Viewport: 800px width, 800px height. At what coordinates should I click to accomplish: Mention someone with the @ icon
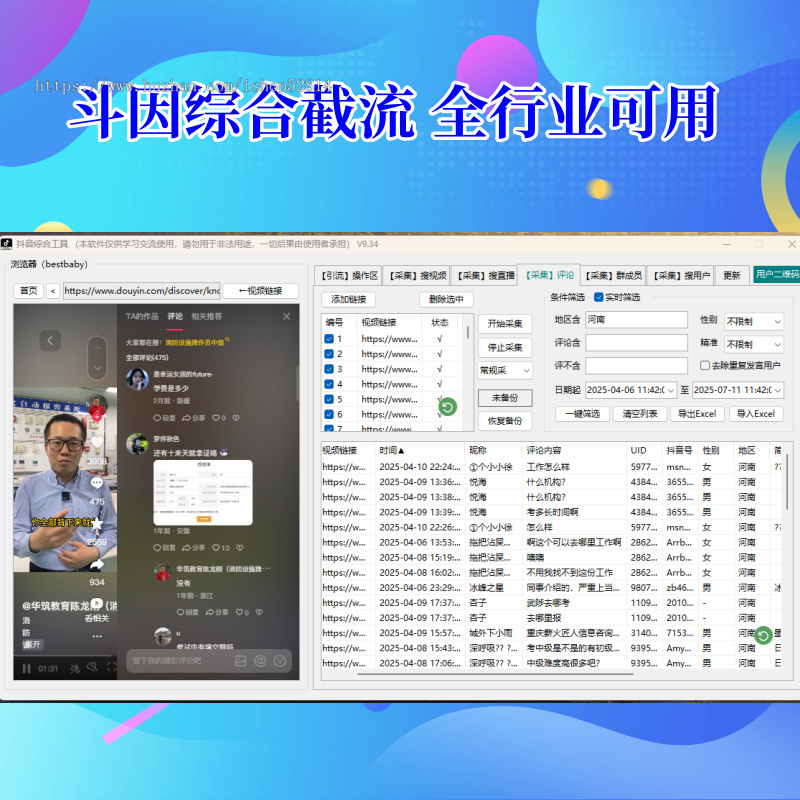(x=260, y=661)
